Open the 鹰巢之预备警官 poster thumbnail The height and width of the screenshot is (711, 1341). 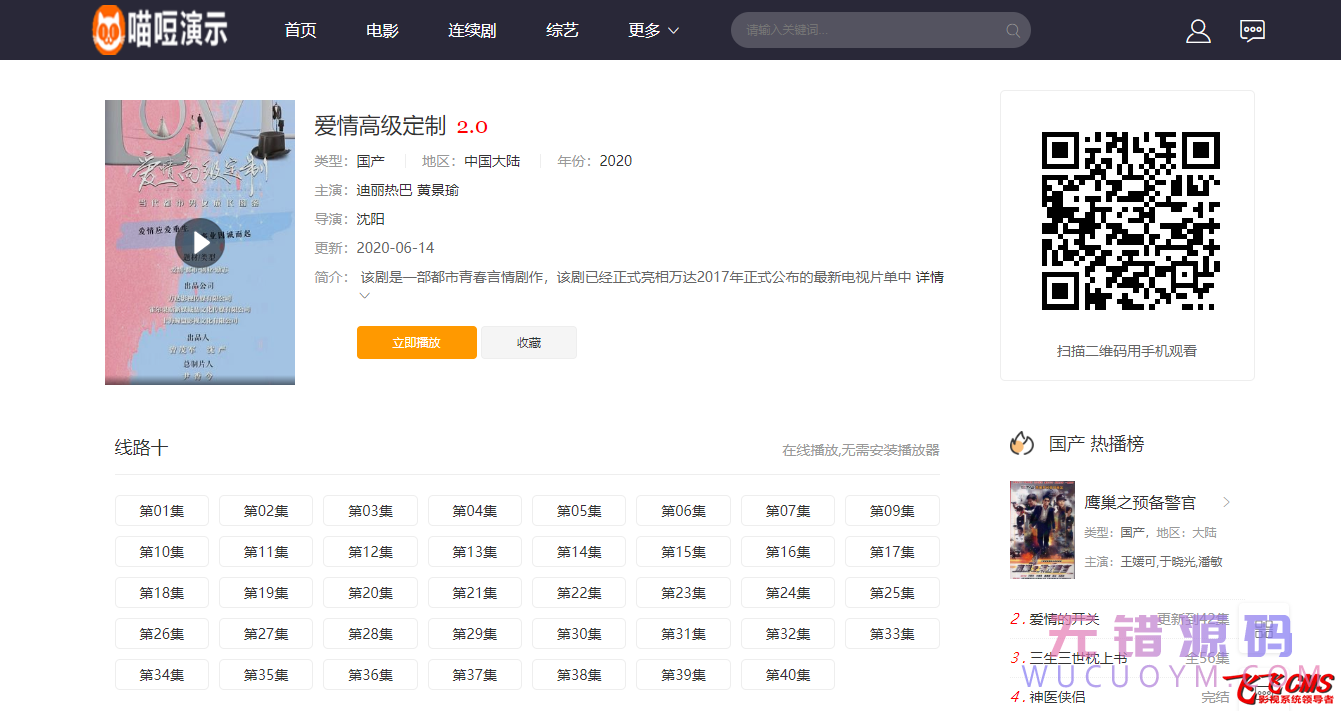coord(1041,530)
